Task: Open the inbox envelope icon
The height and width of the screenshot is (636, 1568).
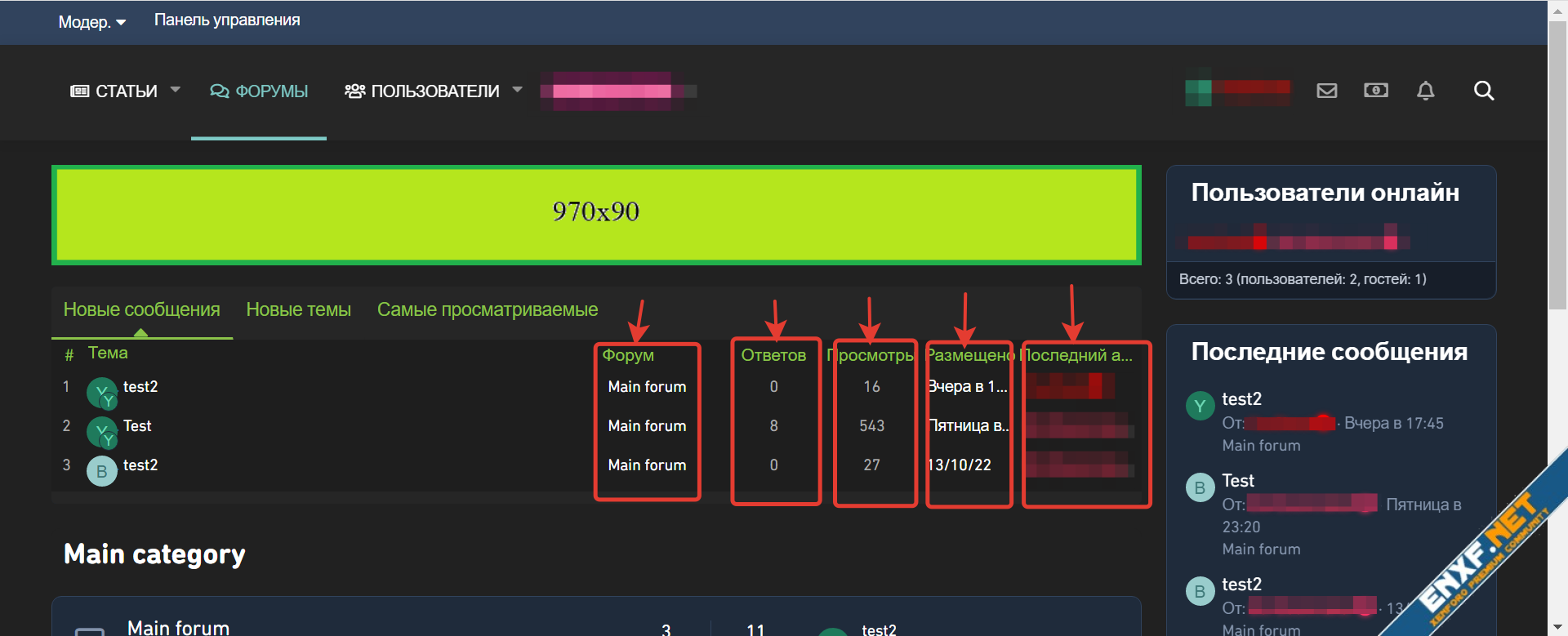Action: point(1327,91)
